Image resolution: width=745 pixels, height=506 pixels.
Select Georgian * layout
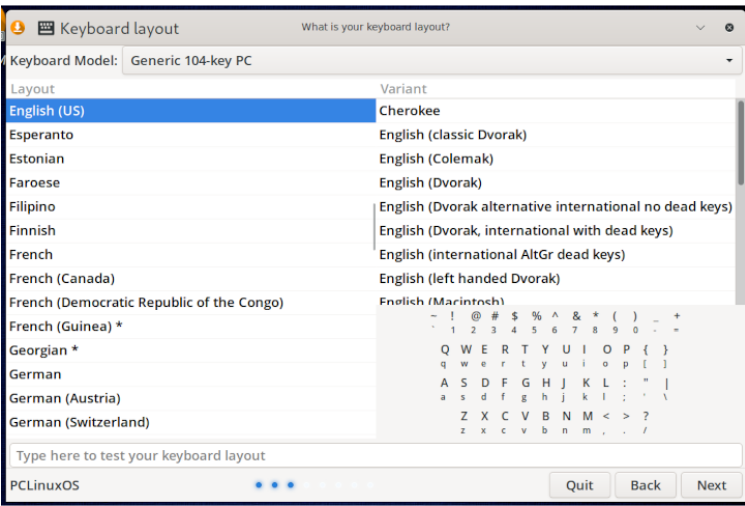[191, 350]
